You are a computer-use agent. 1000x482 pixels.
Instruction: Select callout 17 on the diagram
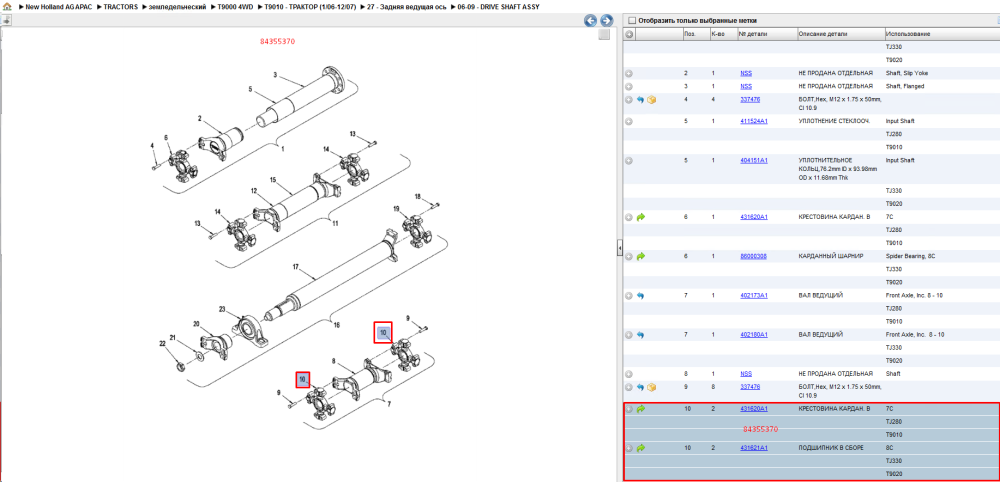tap(295, 267)
